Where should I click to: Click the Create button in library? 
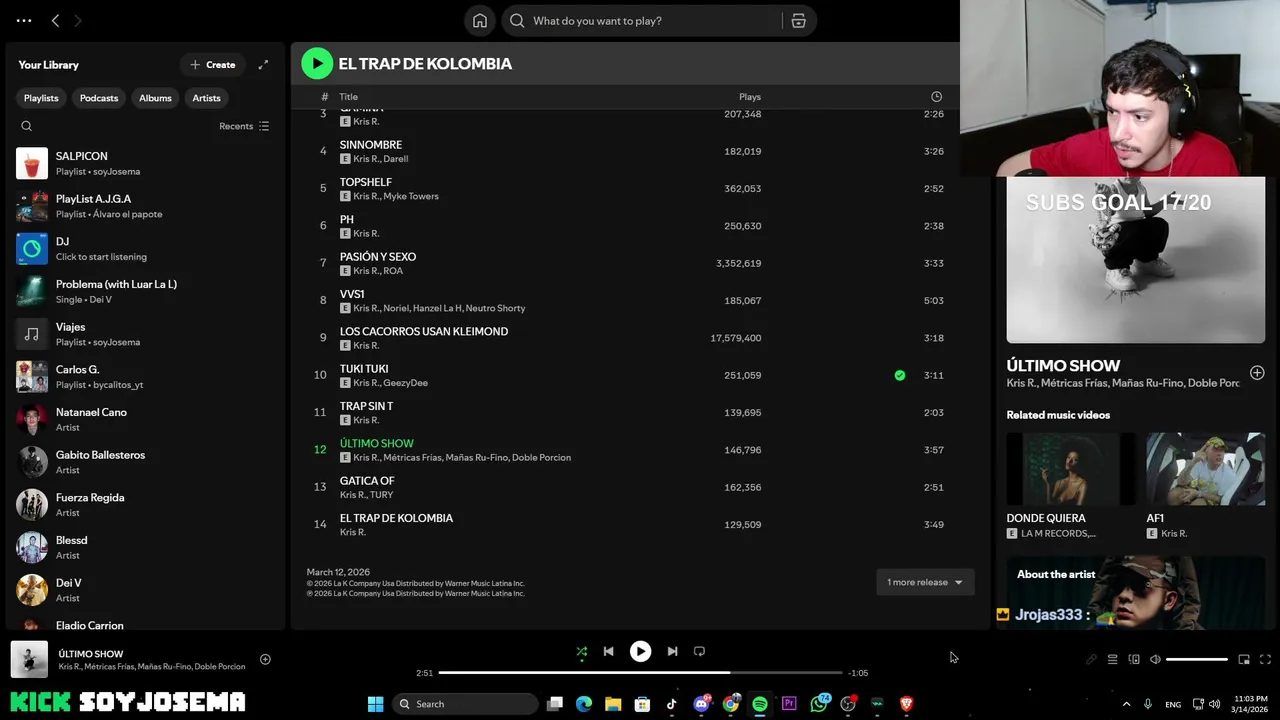point(213,65)
